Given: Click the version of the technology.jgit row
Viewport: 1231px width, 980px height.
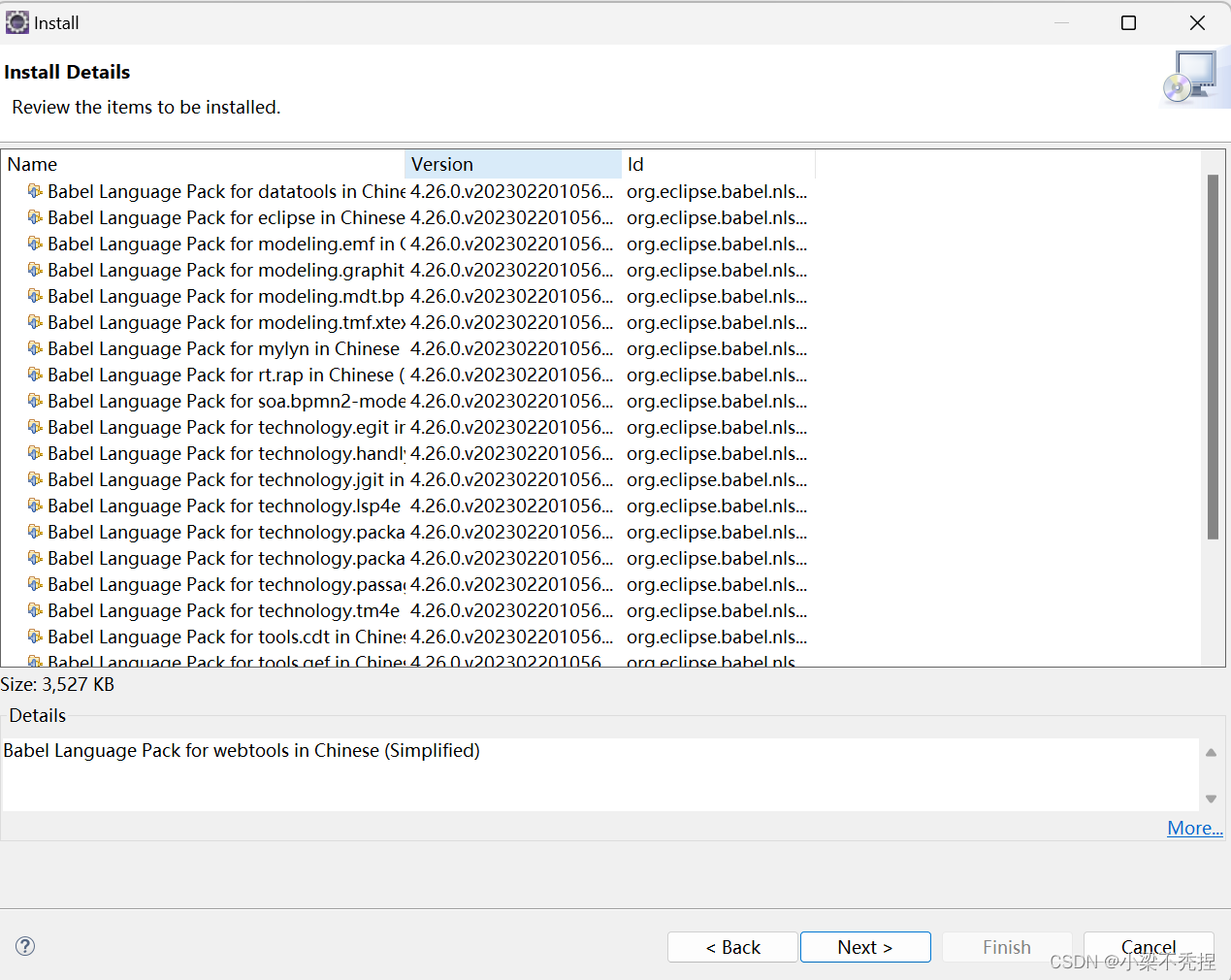Looking at the screenshot, I should 512,479.
